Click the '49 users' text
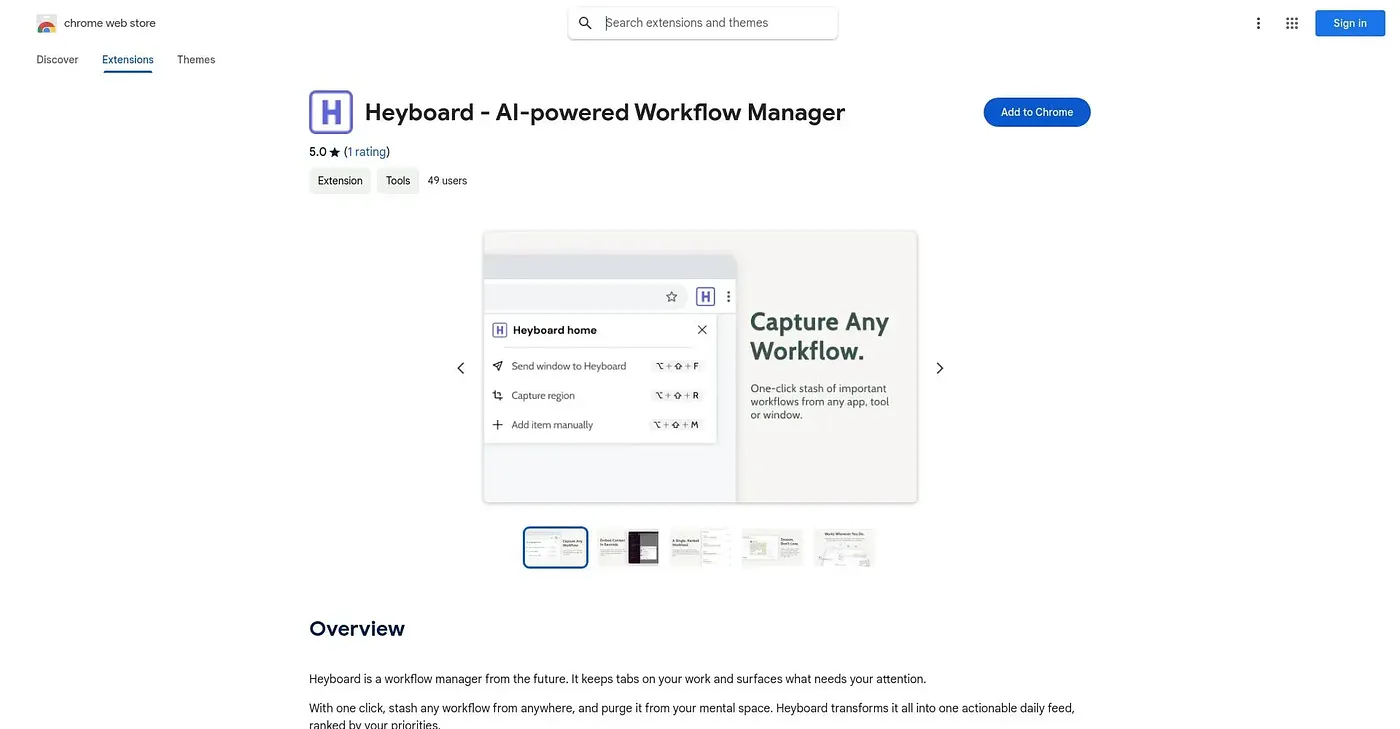The width and height of the screenshot is (1400, 729). pos(447,181)
